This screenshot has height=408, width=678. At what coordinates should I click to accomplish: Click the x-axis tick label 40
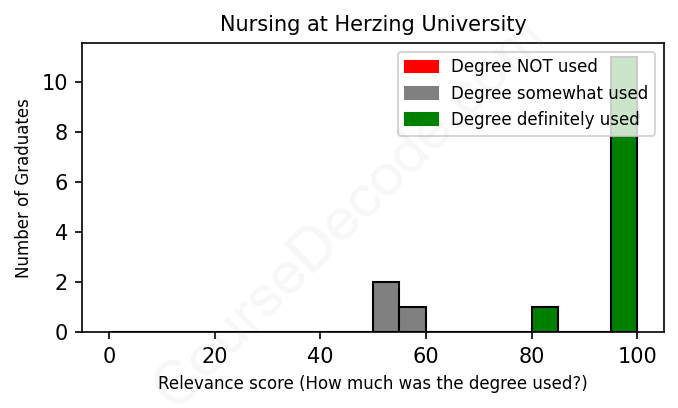coord(320,356)
